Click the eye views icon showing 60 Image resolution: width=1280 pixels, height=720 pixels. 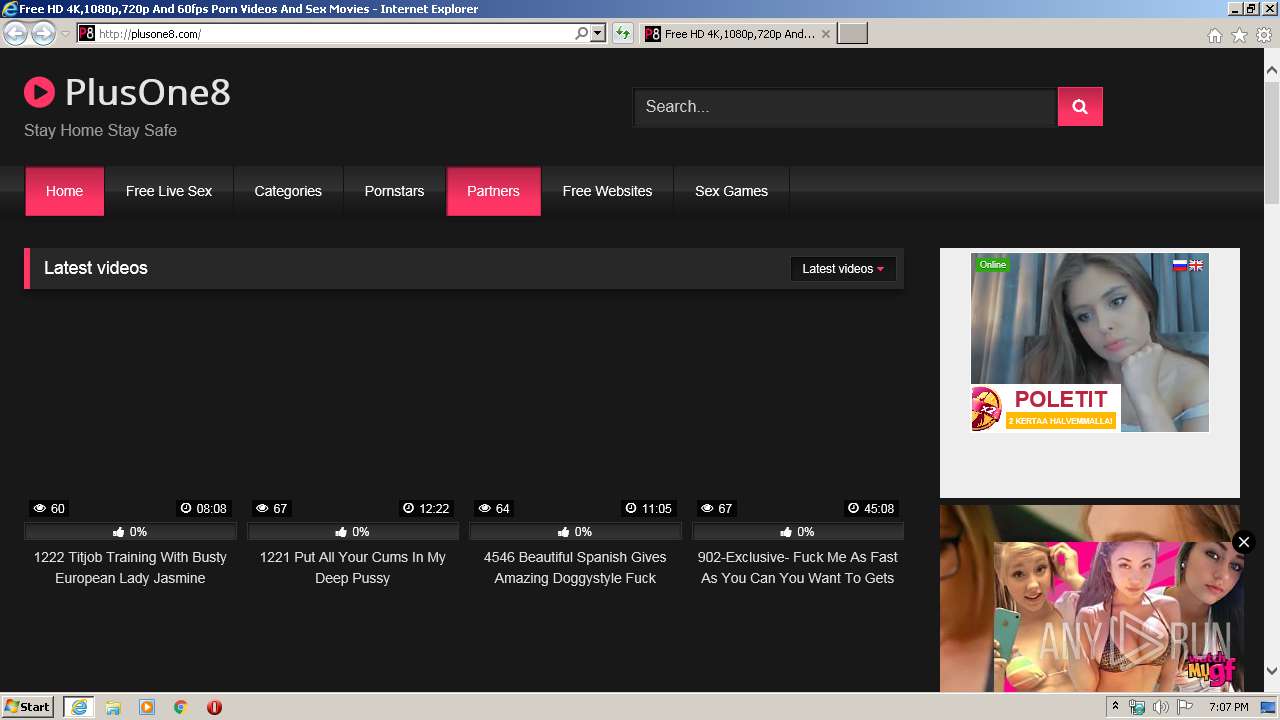[x=40, y=509]
